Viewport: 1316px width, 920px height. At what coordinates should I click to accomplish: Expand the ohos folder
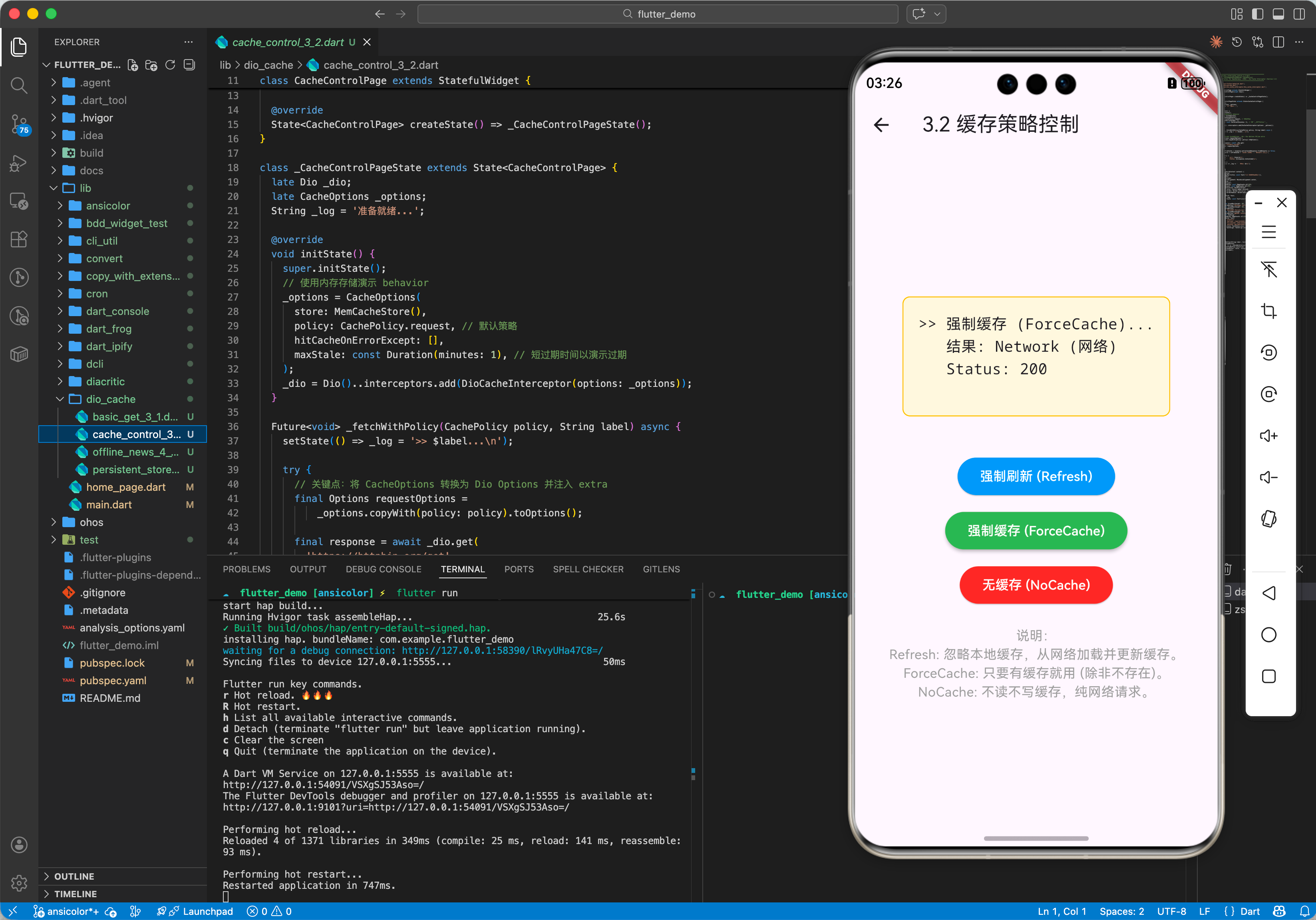click(91, 522)
